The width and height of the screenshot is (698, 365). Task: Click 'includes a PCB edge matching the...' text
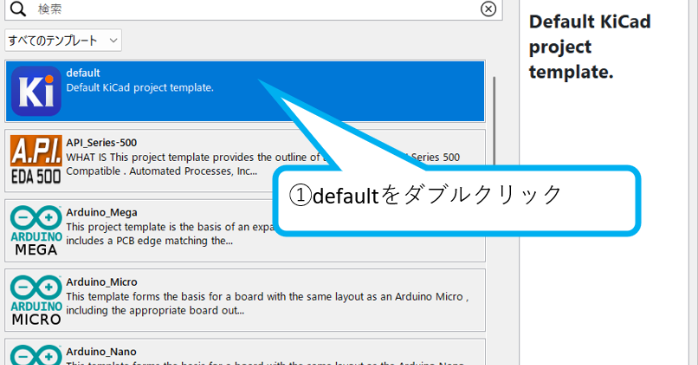click(x=149, y=241)
